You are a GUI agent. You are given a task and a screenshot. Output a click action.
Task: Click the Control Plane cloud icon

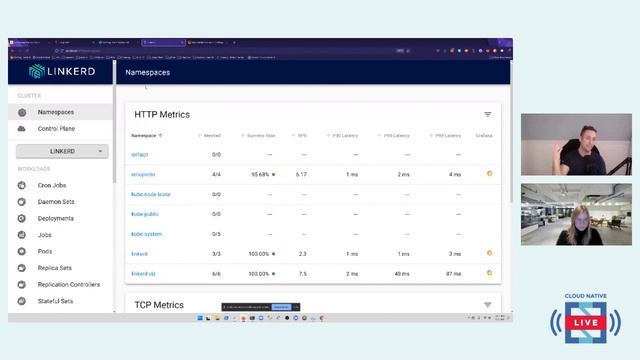click(x=22, y=129)
